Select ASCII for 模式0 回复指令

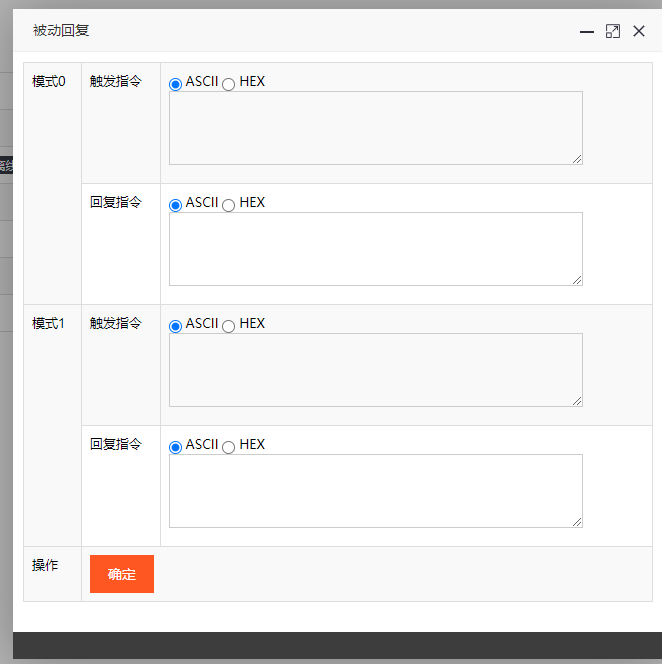[175, 205]
